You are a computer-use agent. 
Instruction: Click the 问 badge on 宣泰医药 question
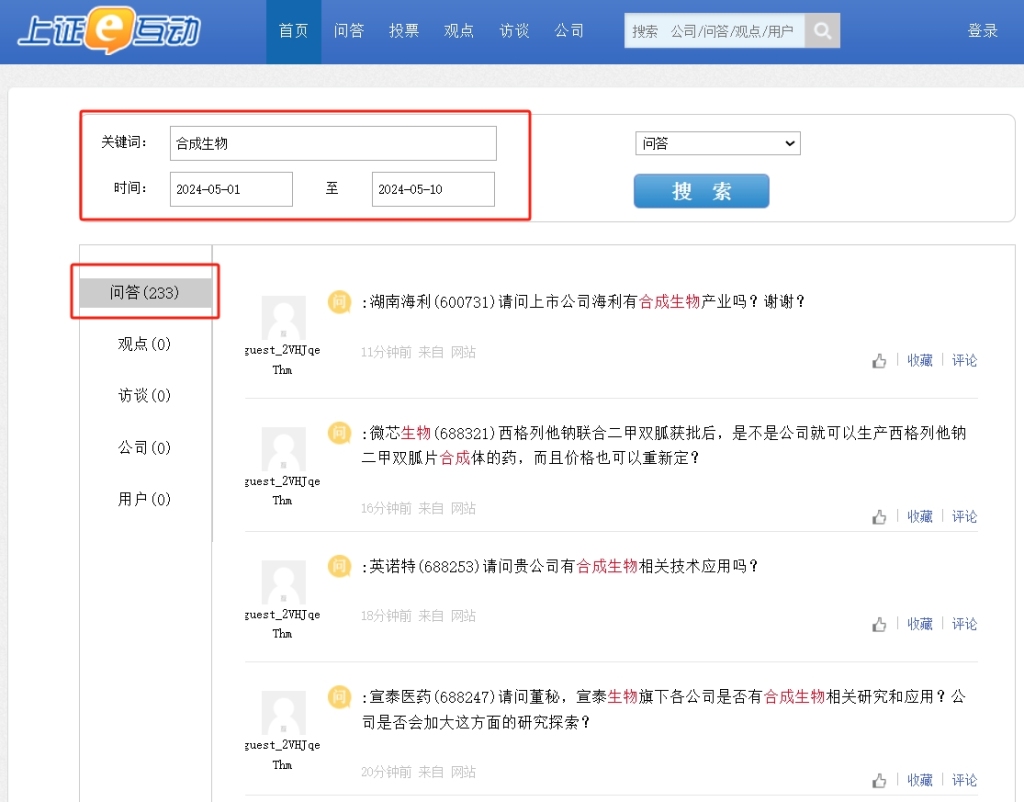tap(340, 697)
